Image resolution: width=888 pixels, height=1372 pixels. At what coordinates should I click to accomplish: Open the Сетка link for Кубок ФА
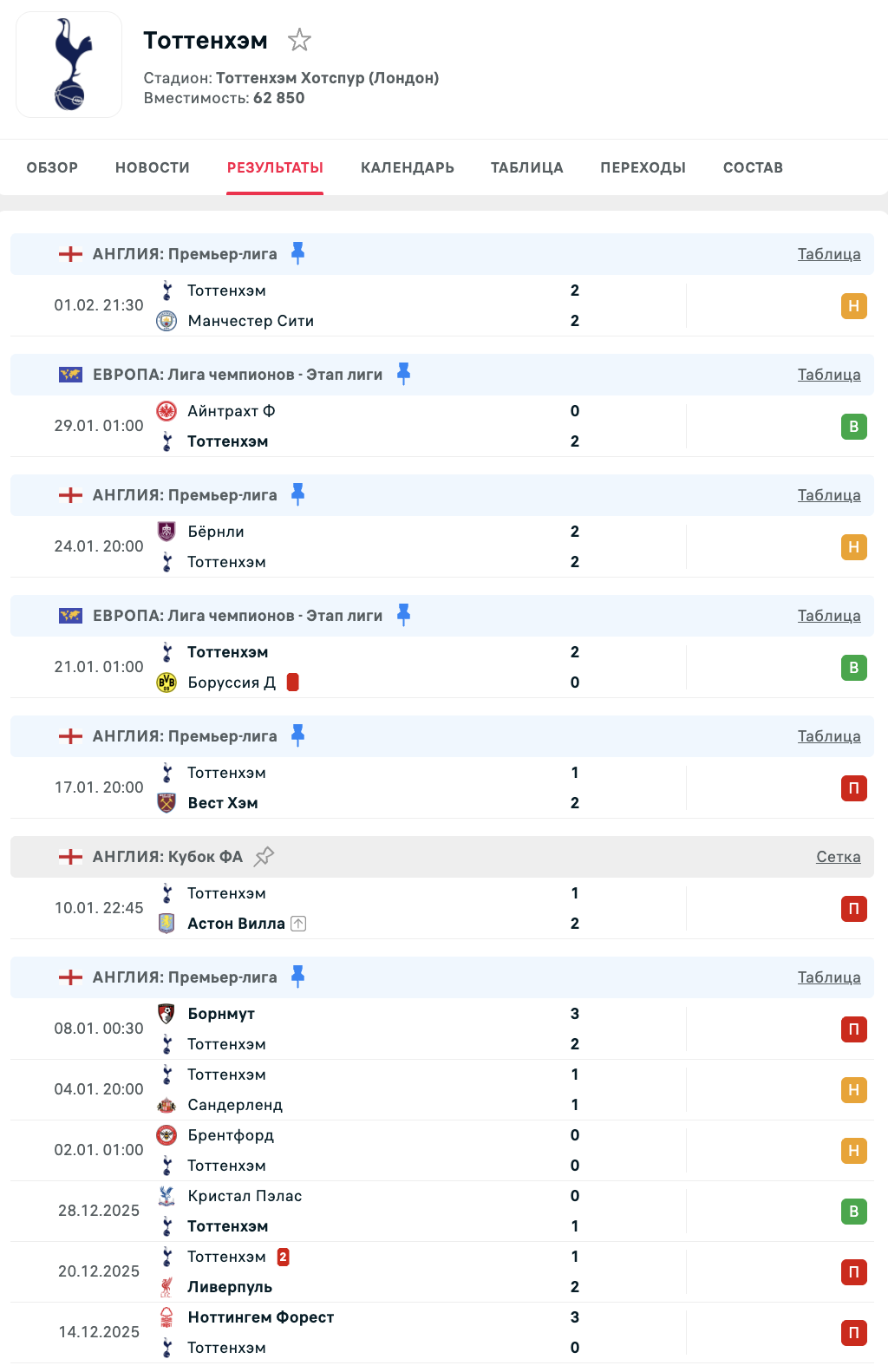[838, 857]
